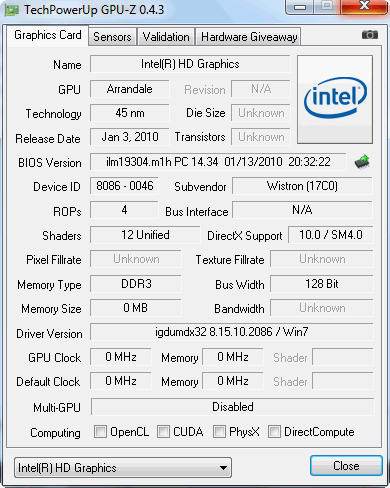Toggle the DirectCompute checkbox
This screenshot has width=390, height=488.
click(x=274, y=431)
